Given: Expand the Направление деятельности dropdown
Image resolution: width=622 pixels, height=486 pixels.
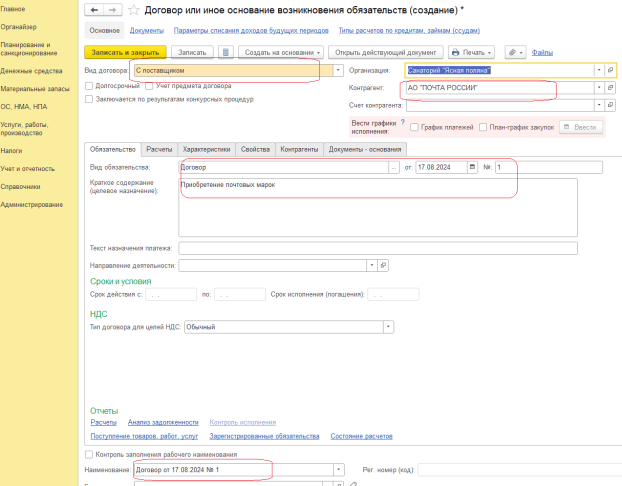Looking at the screenshot, I should point(372,265).
